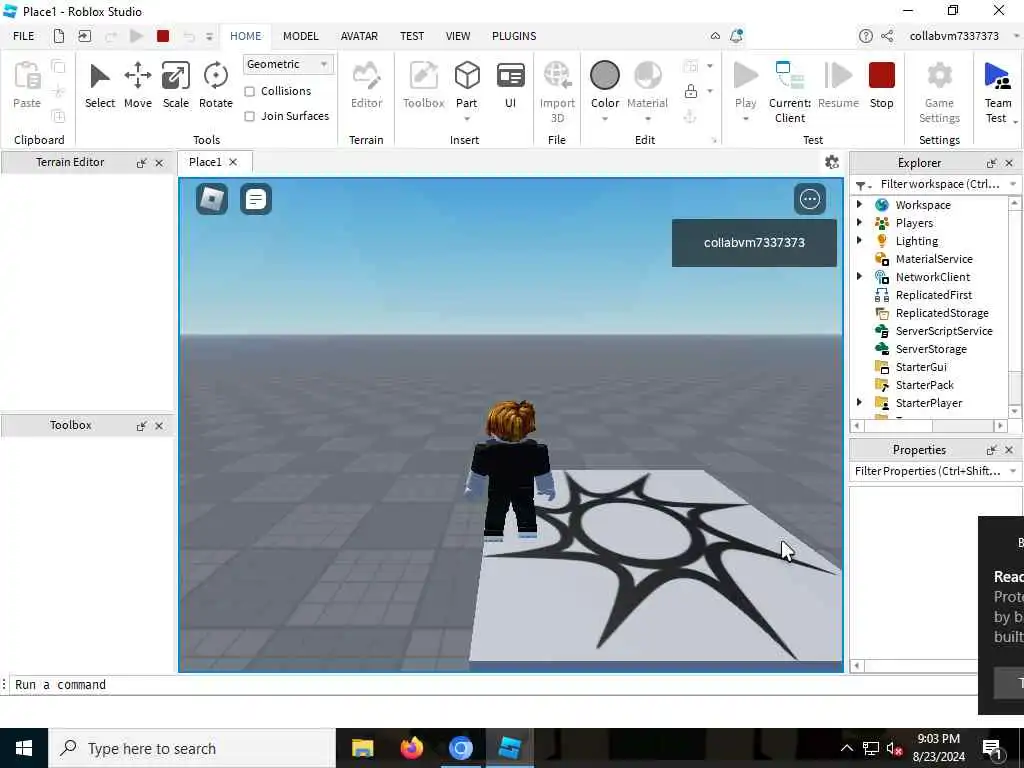Expand the Workspace tree node
This screenshot has width=1024, height=768.
tap(859, 204)
